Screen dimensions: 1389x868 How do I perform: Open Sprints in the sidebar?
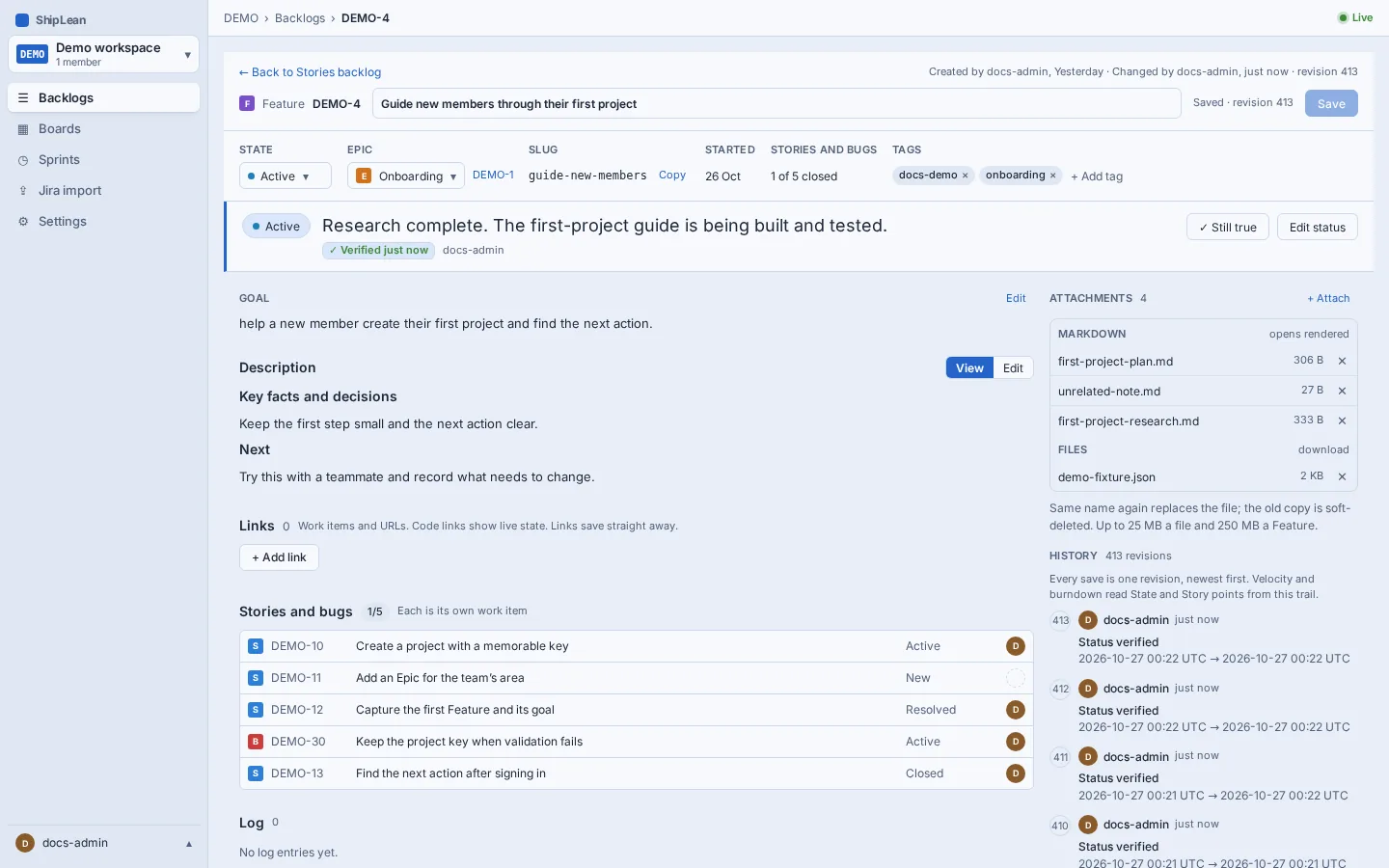tap(103, 160)
